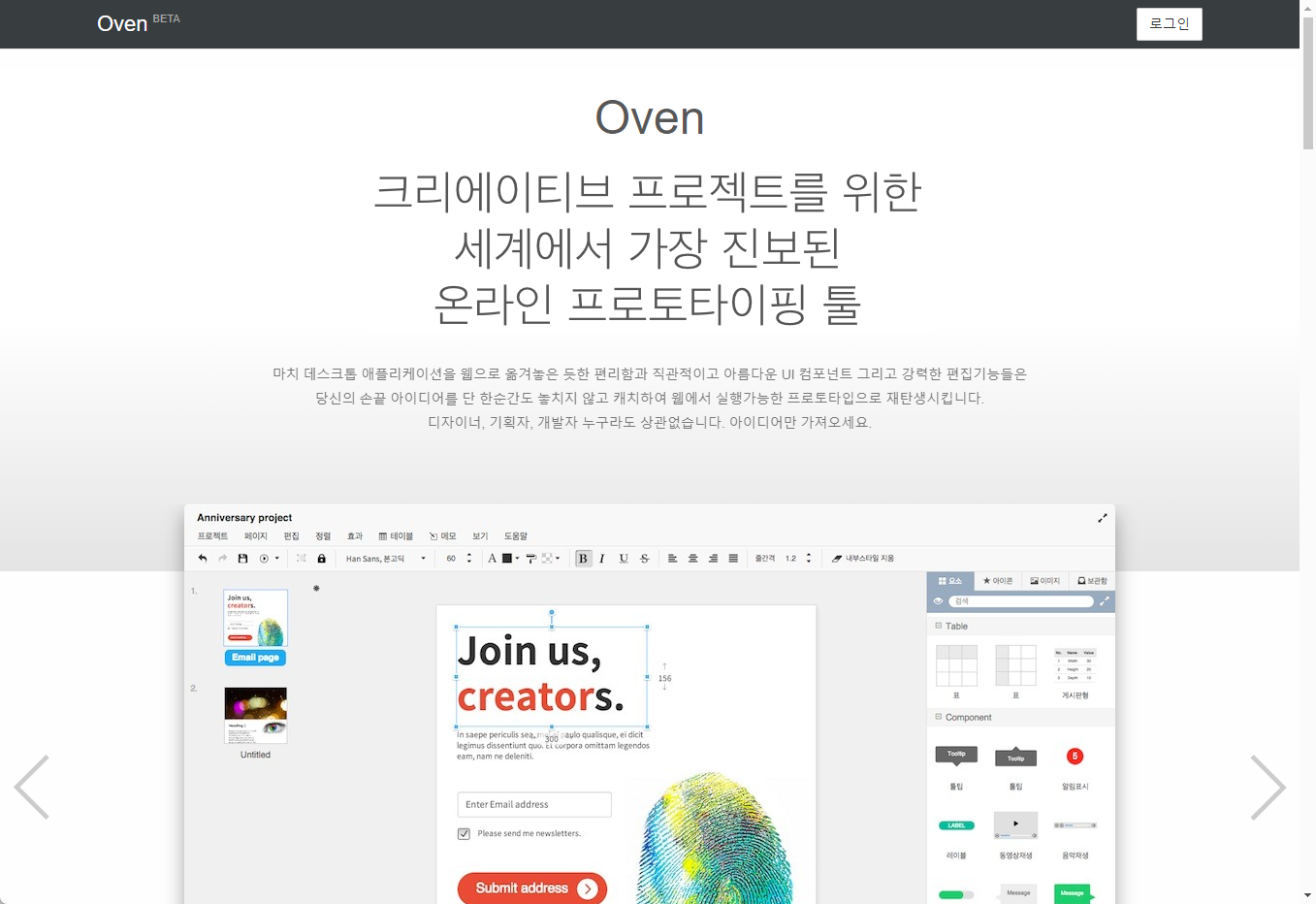Select the red 알림표시 badge component
1316x904 pixels.
(x=1075, y=756)
